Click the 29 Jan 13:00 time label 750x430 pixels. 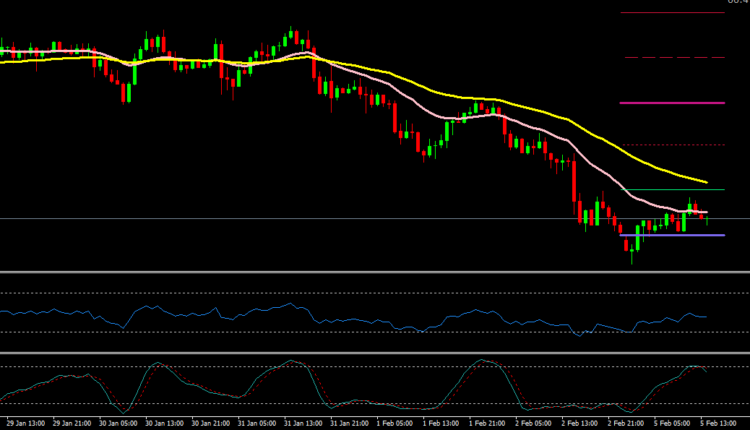24,424
